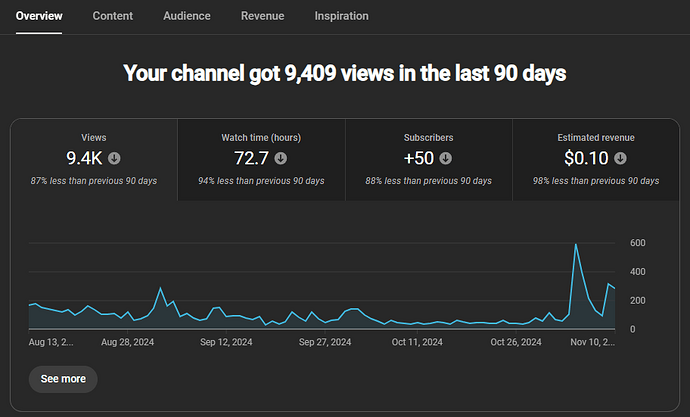Open the Inspiration tab
The width and height of the screenshot is (690, 417).
[341, 16]
